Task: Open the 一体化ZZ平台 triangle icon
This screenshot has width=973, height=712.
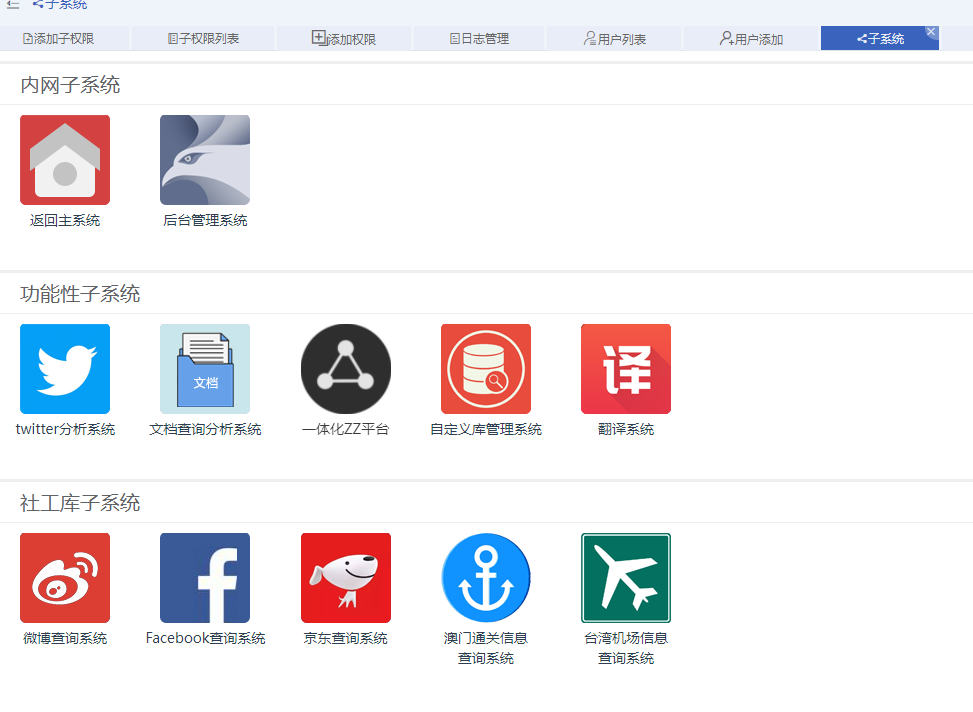Action: tap(346, 369)
